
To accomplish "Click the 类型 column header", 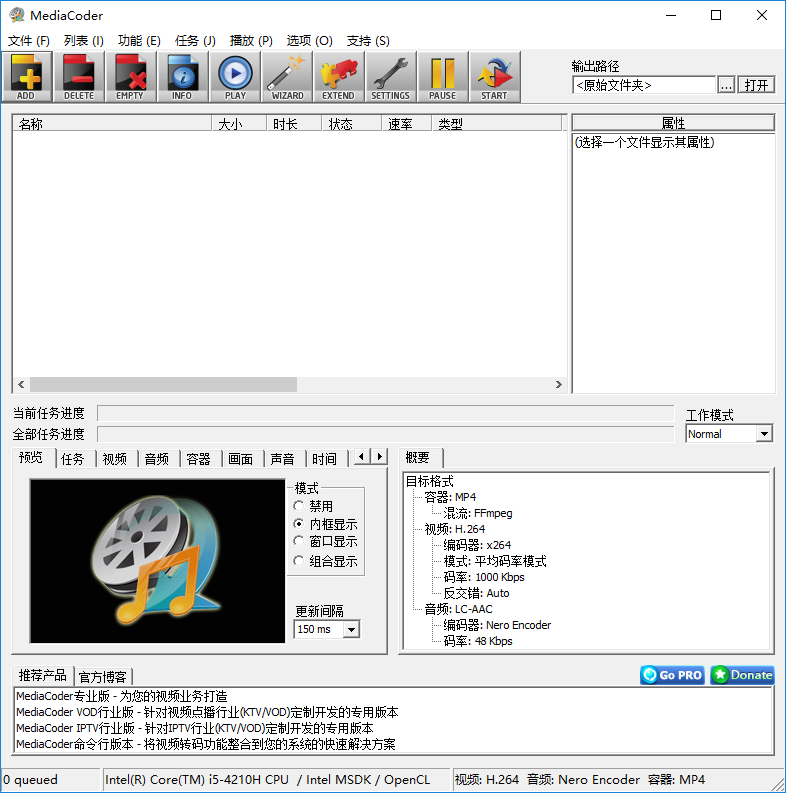I will [x=497, y=124].
